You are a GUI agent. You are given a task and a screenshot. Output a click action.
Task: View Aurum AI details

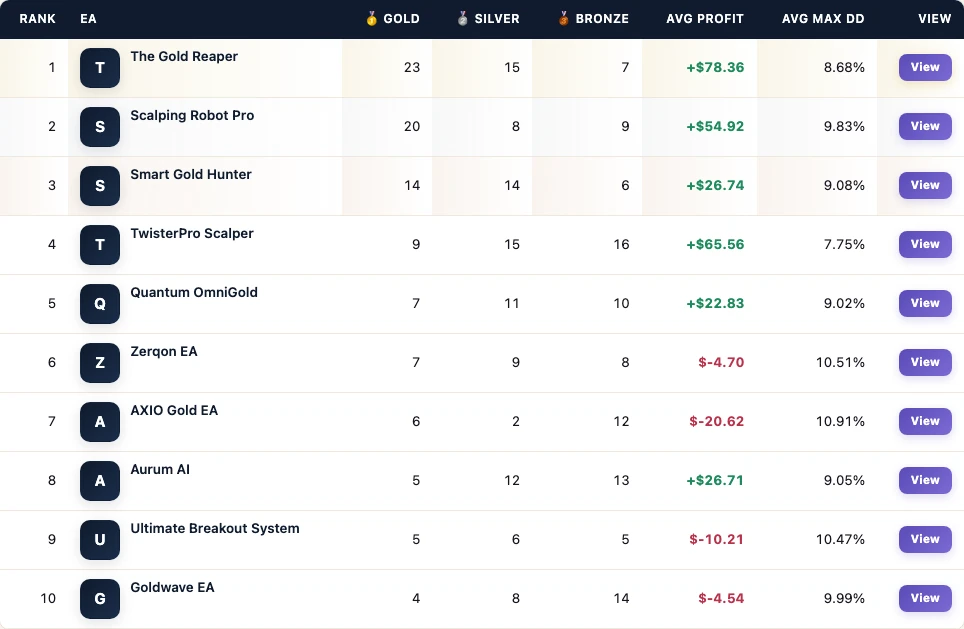tap(925, 480)
